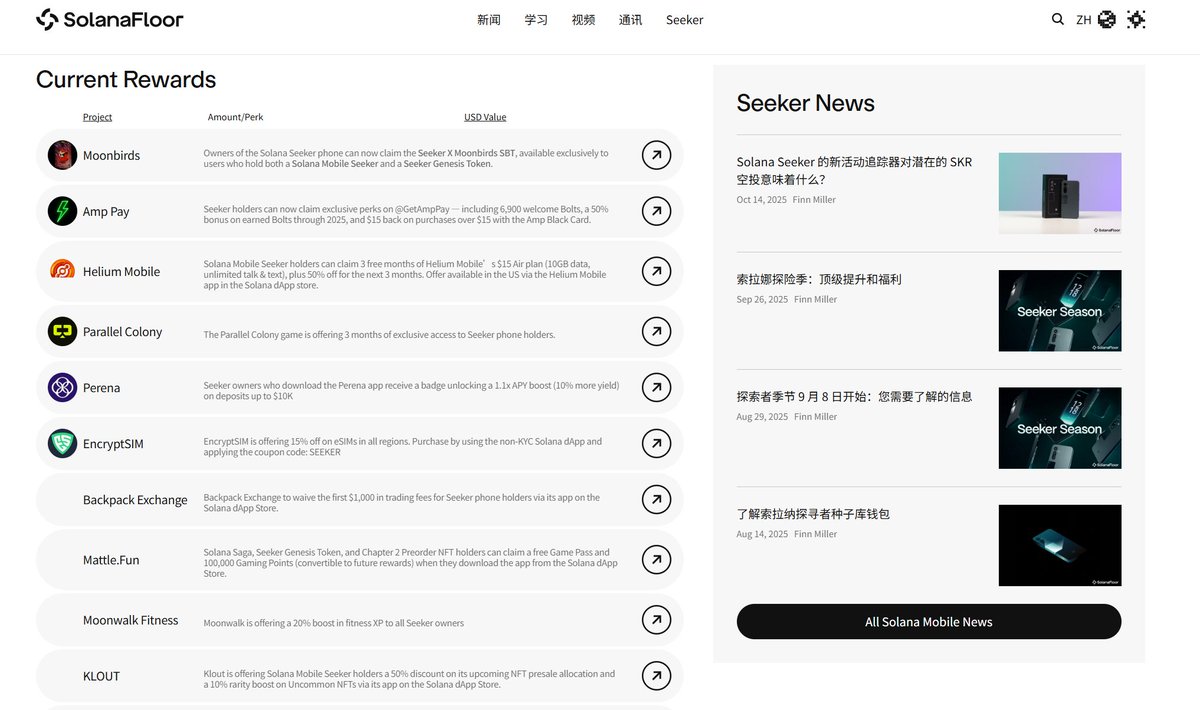The image size is (1200, 710).
Task: Open the Seeker menu item
Action: click(684, 19)
